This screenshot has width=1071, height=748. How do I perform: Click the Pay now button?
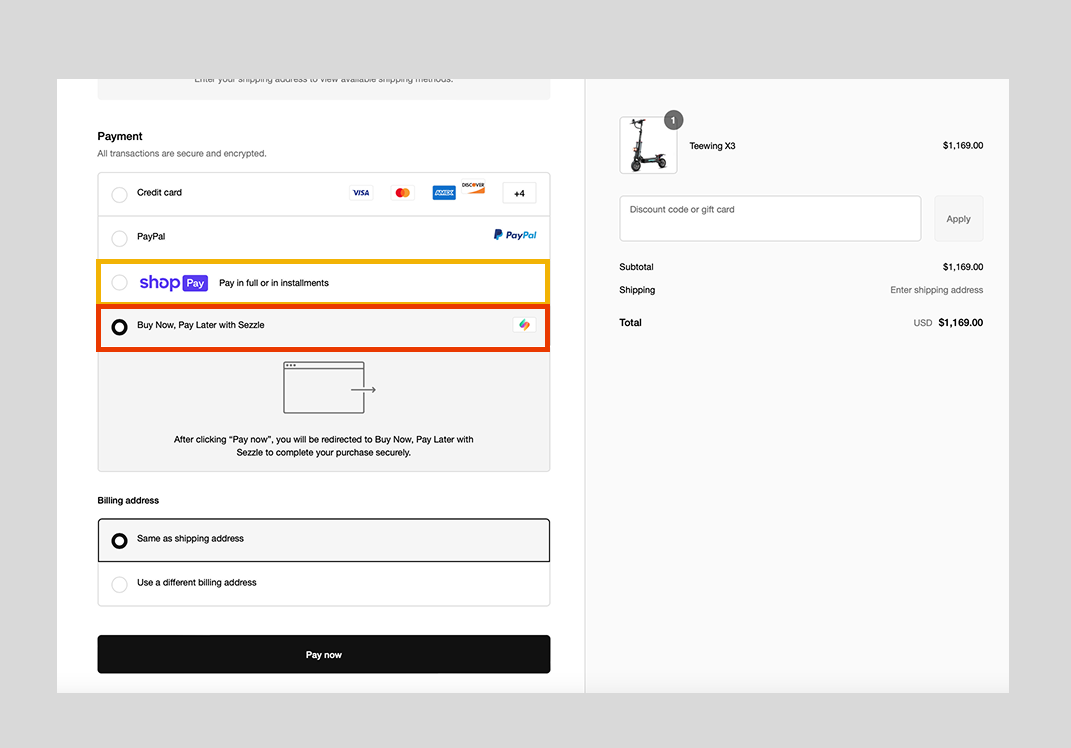tap(324, 654)
